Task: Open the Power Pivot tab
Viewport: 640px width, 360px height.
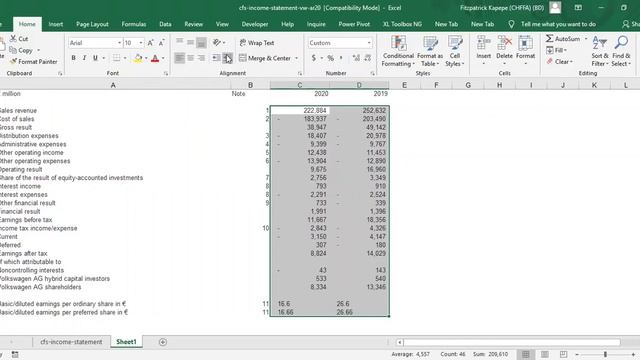Action: click(x=354, y=24)
